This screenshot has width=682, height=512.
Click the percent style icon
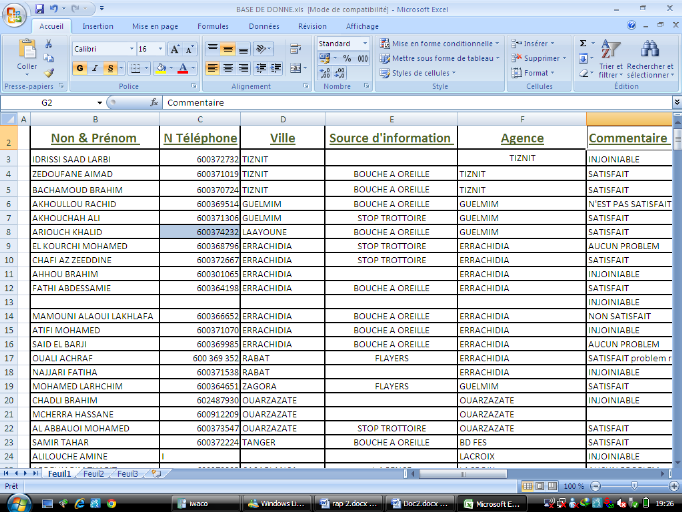(x=347, y=59)
